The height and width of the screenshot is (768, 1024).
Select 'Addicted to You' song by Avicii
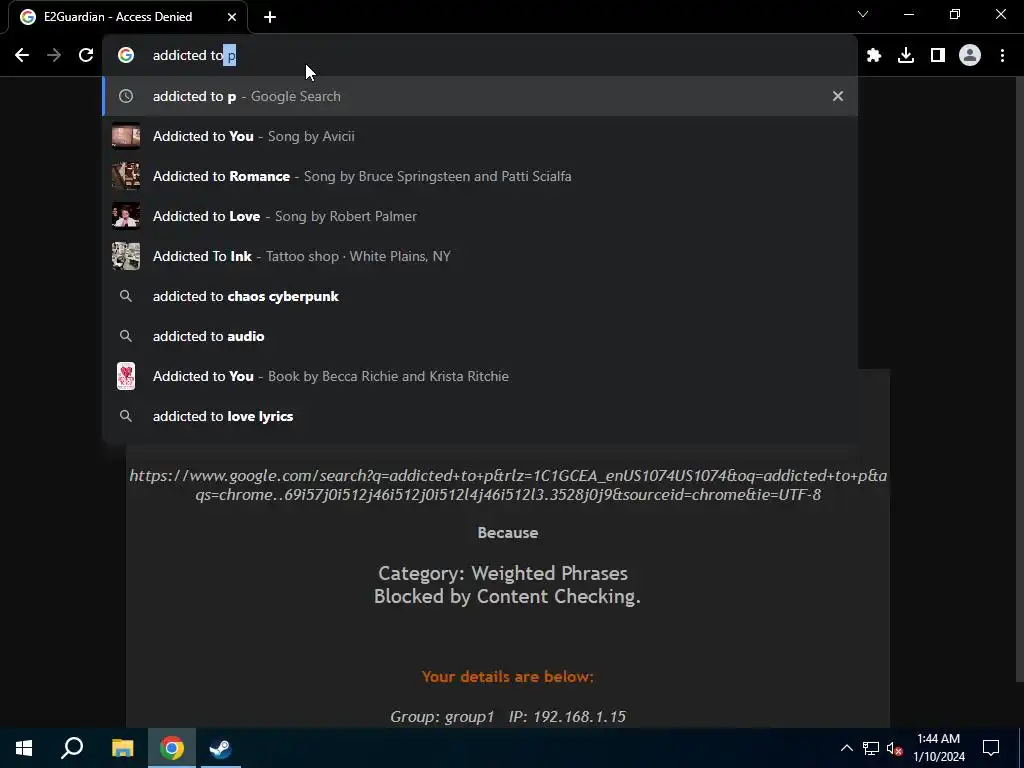pyautogui.click(x=480, y=136)
